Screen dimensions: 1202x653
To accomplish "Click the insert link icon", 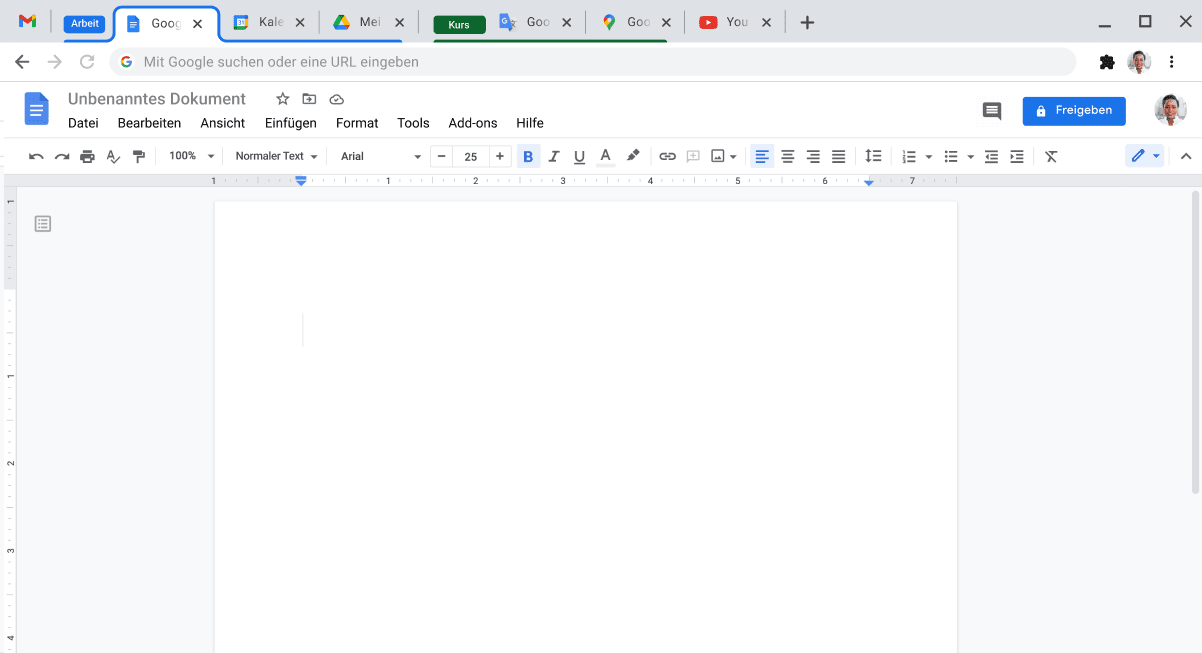I will [667, 157].
